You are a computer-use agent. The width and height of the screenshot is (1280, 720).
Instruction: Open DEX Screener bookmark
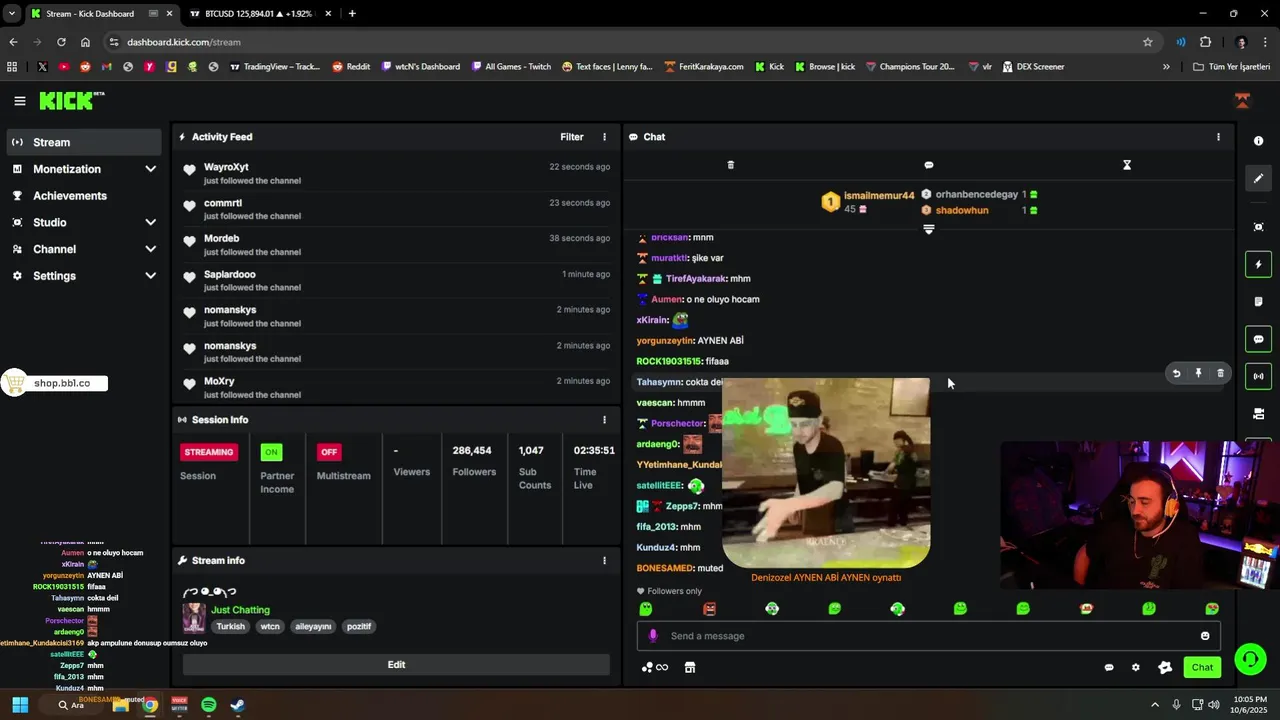[1033, 67]
